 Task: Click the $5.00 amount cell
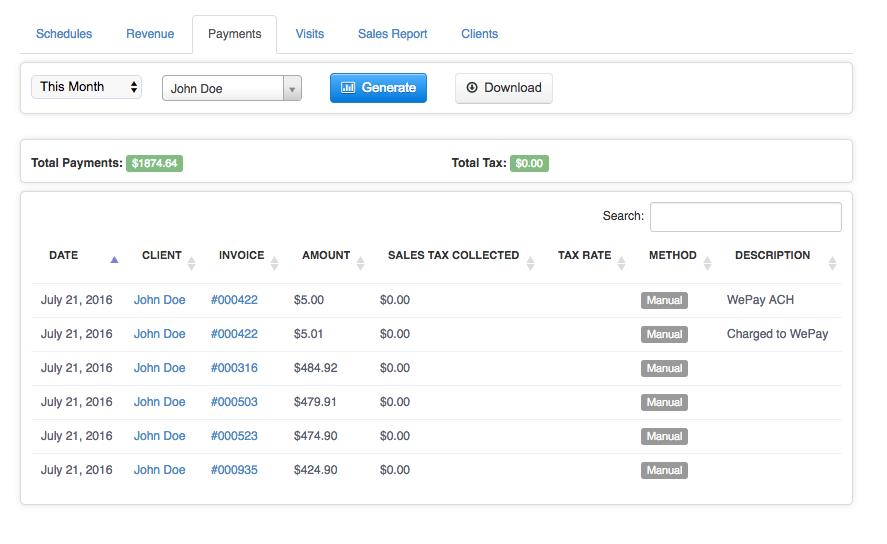point(309,300)
